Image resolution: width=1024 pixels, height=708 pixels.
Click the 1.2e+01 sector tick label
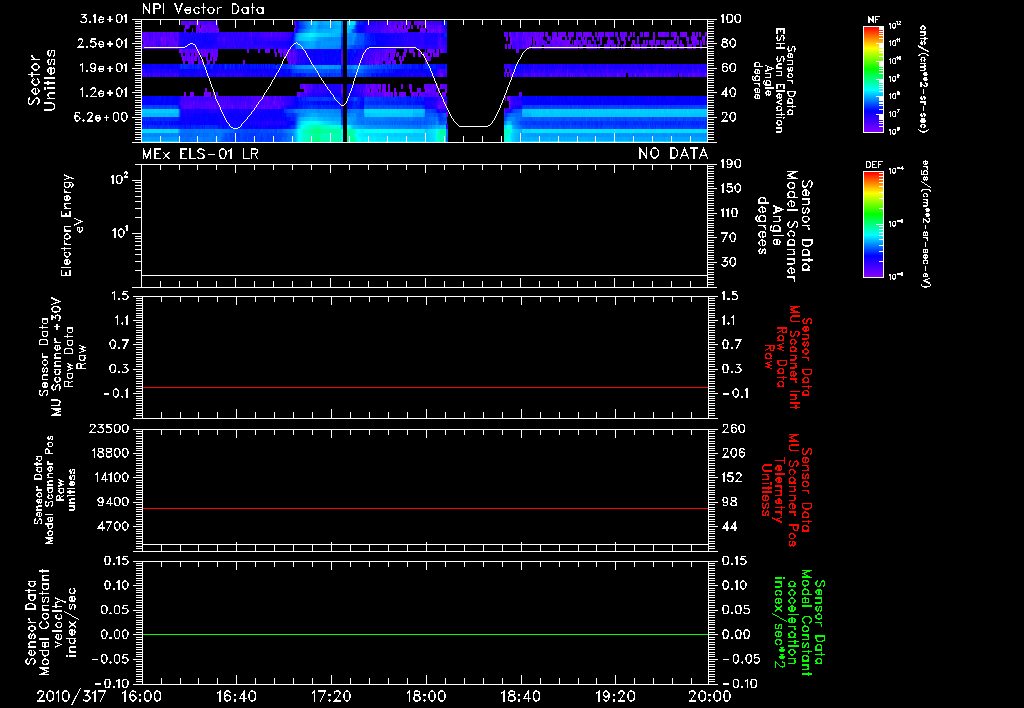click(x=104, y=93)
